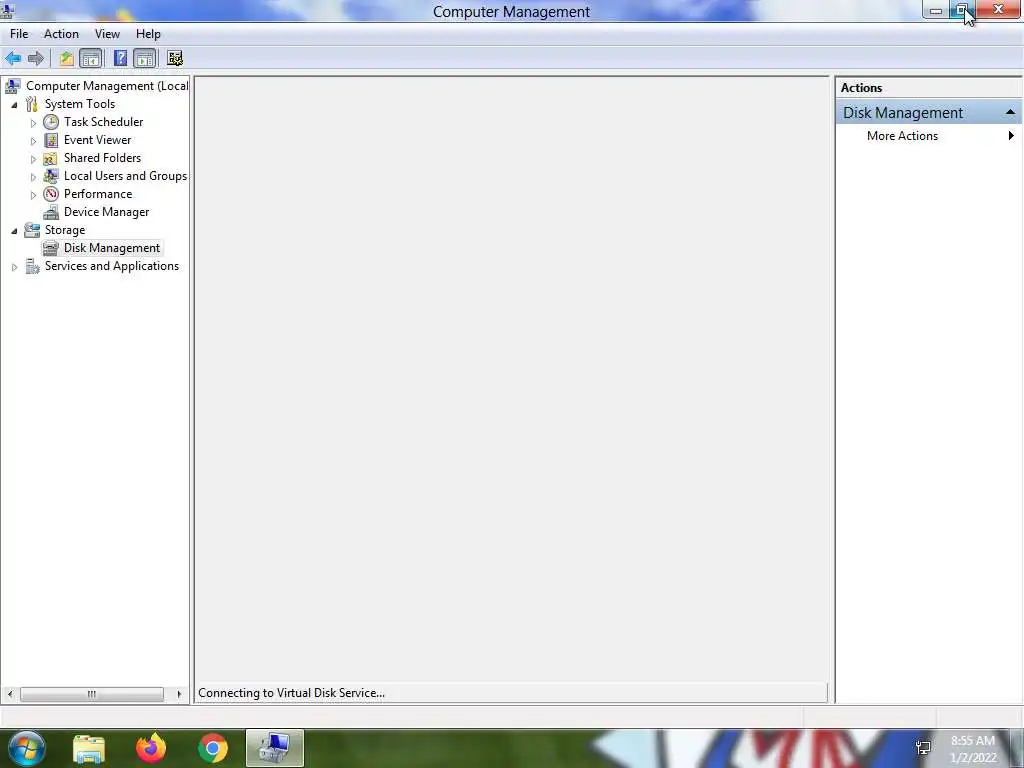The image size is (1024, 768).
Task: Click the Actions pane title text
Action: click(861, 88)
